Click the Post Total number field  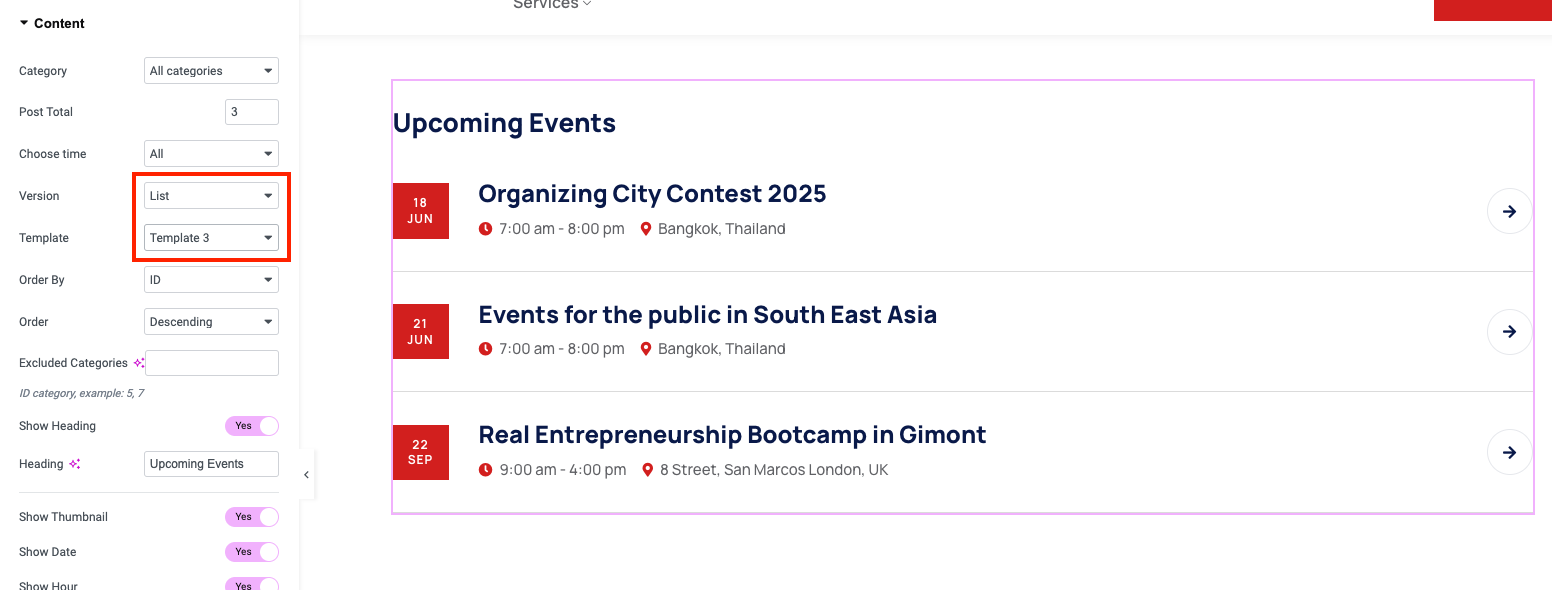tap(251, 112)
